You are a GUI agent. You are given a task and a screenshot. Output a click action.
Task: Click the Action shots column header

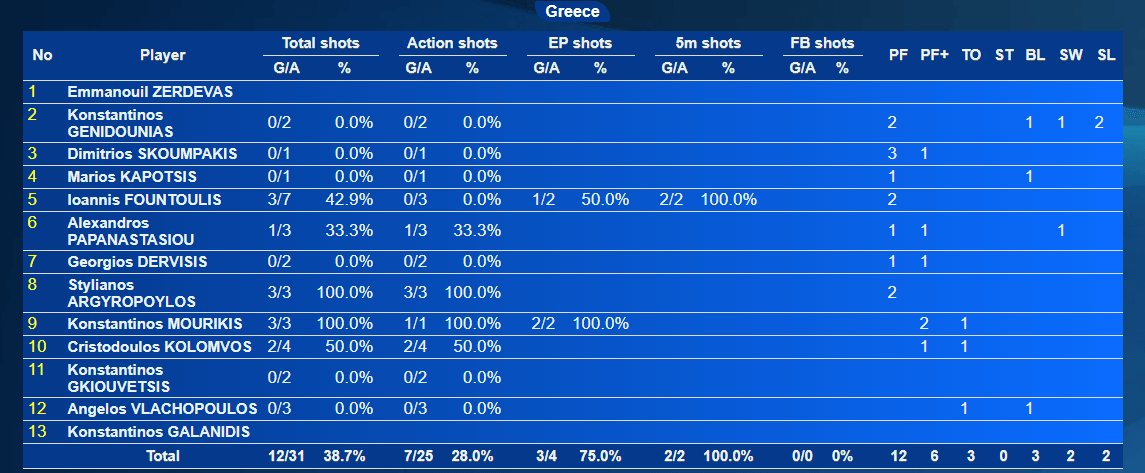click(451, 43)
